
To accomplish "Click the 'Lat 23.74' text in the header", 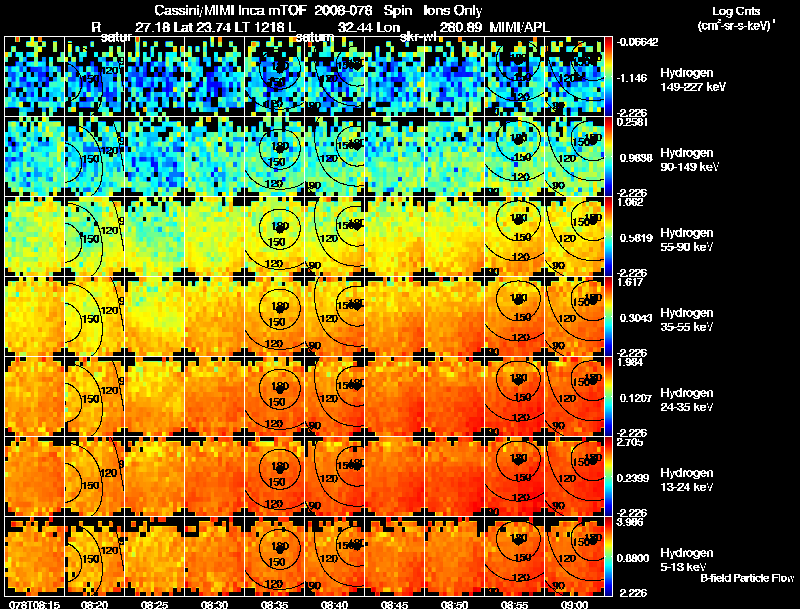I will click(201, 28).
